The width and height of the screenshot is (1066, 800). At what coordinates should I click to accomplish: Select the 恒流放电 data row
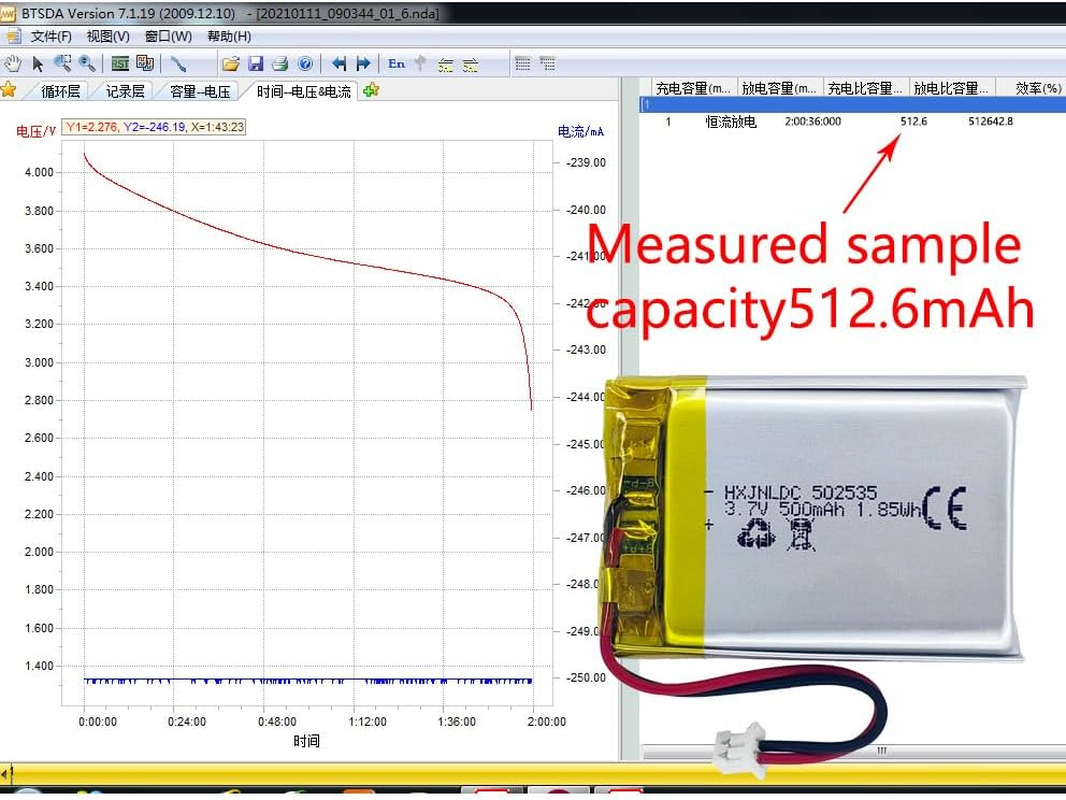tap(730, 122)
